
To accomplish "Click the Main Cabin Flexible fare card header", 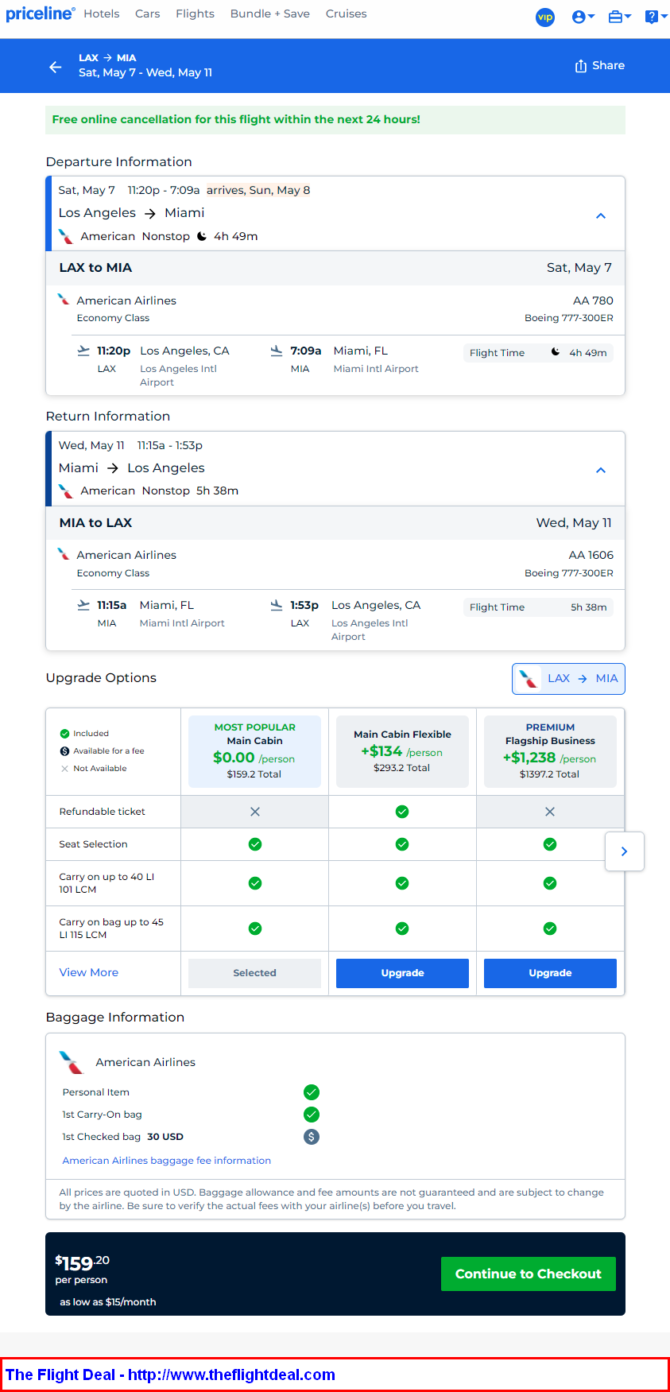I will pyautogui.click(x=402, y=751).
